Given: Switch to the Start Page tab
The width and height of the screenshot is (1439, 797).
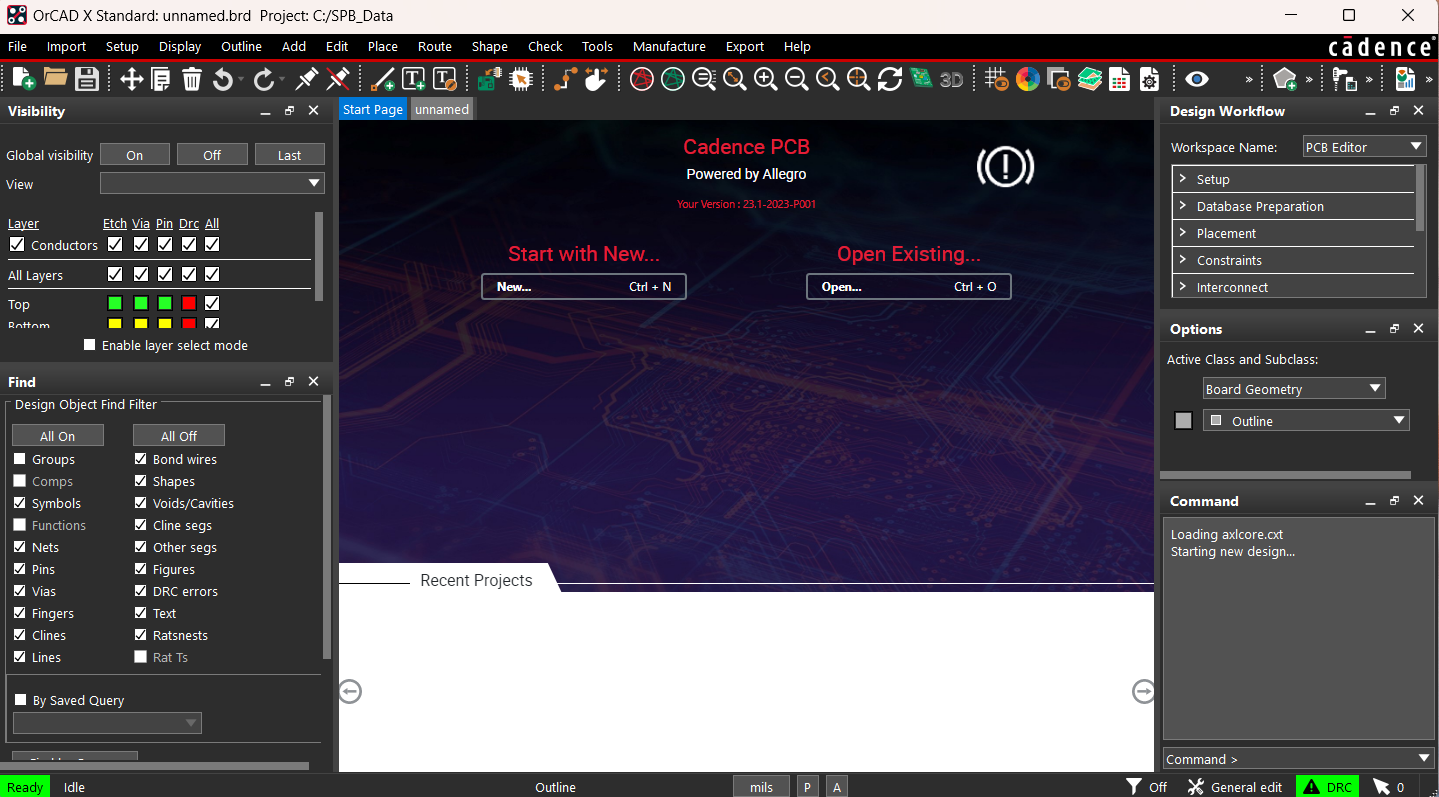Looking at the screenshot, I should 373,109.
